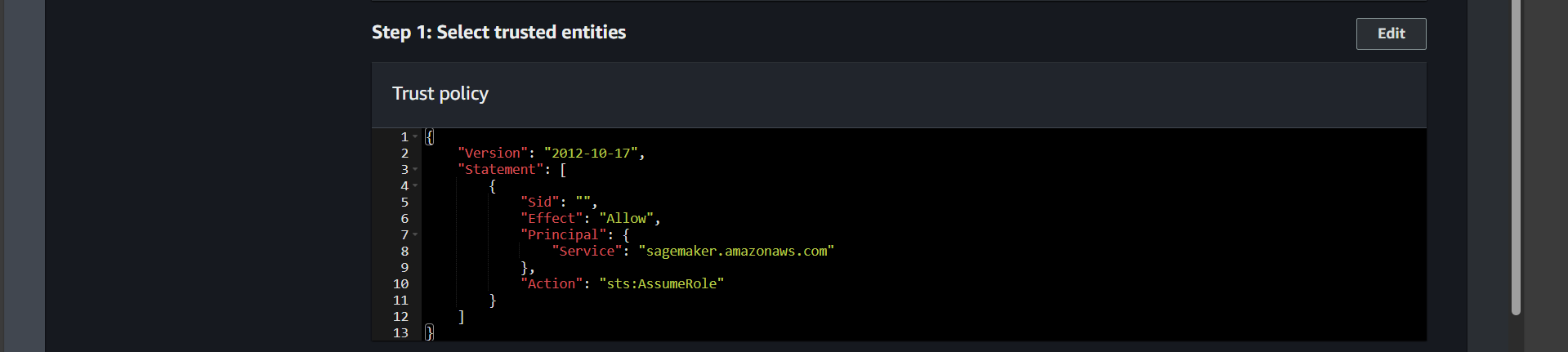
Task: Fold the statement object on line 4
Action: coord(415,185)
